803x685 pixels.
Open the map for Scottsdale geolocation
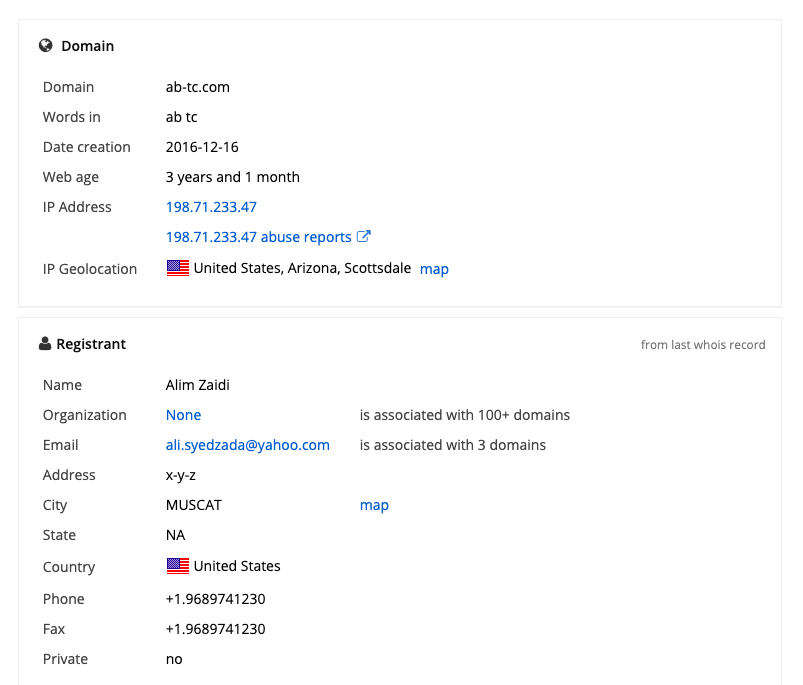tap(434, 268)
